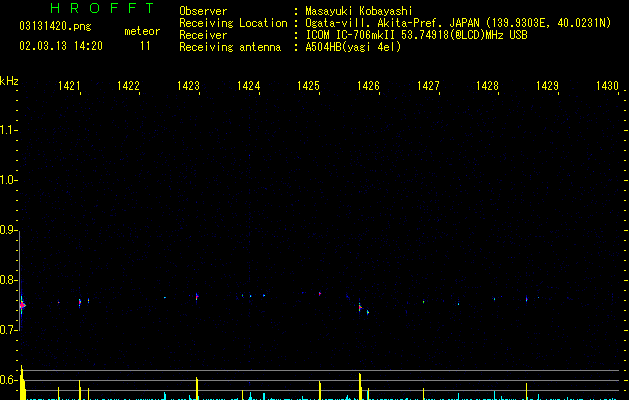
Task: Select the file name 03131420.png
Action: [55, 27]
